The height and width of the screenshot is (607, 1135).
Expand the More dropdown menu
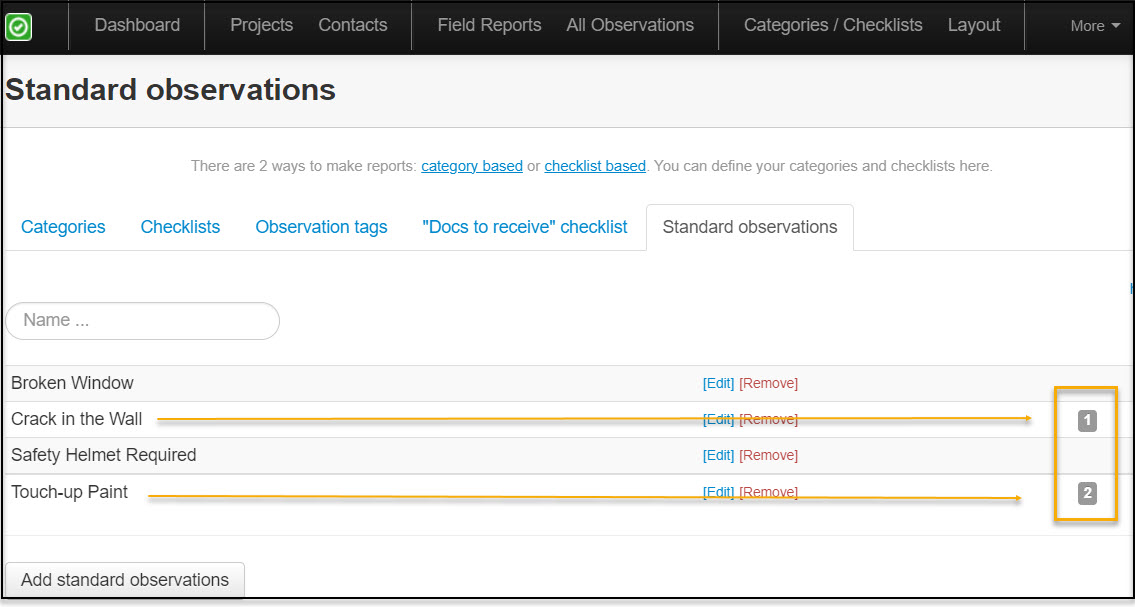click(1095, 26)
